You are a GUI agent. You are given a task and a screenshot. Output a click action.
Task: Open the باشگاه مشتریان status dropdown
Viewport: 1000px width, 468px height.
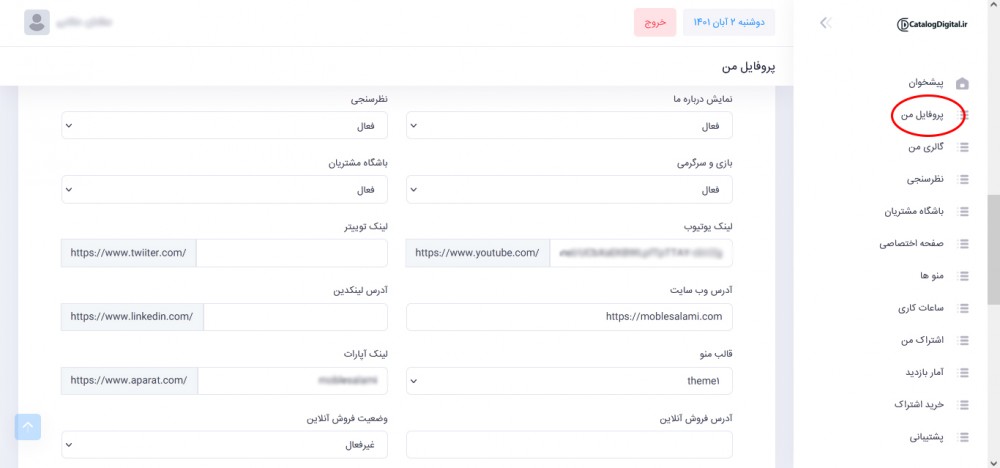coord(224,189)
